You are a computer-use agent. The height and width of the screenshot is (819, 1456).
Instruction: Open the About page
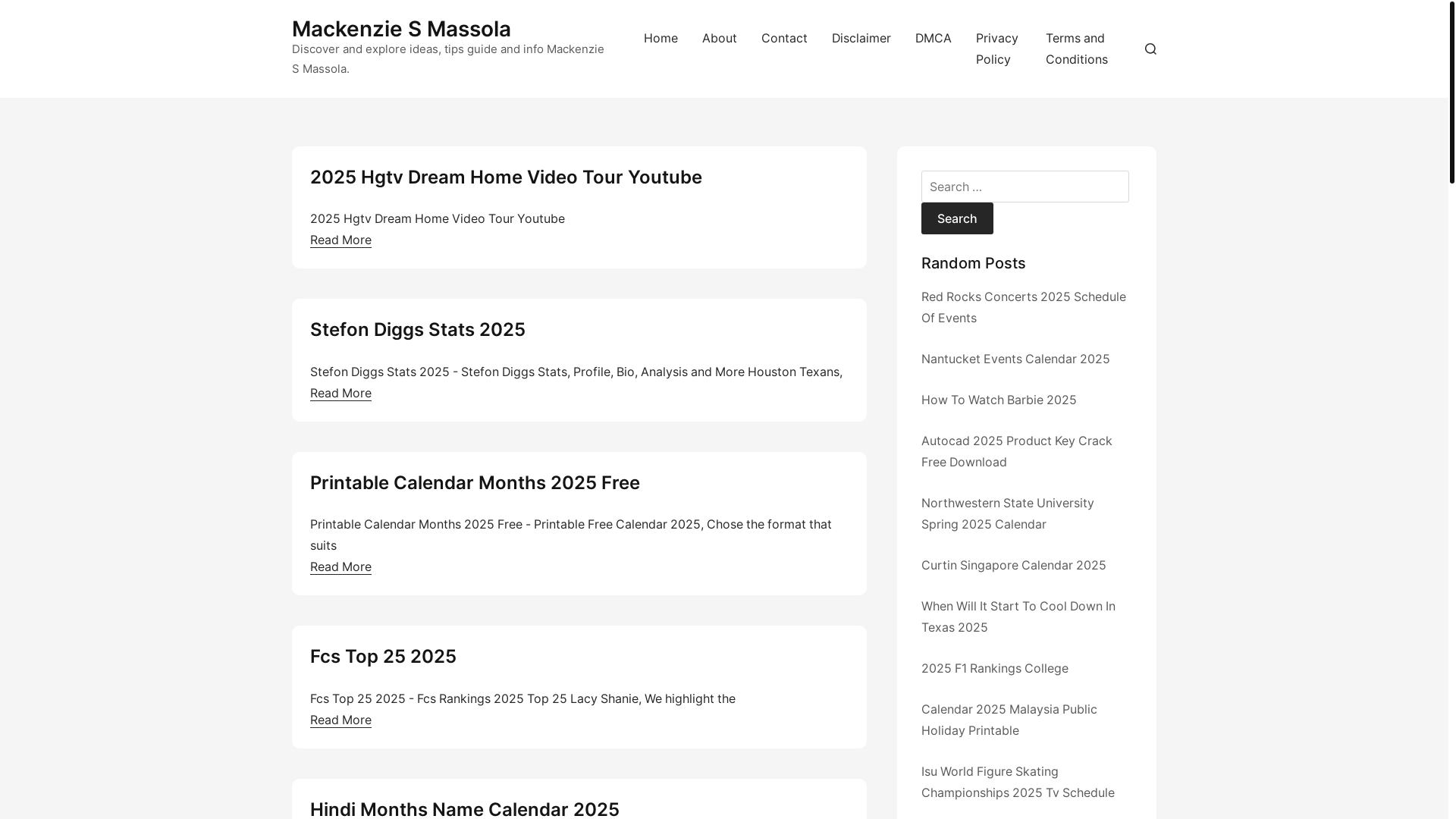click(x=719, y=38)
